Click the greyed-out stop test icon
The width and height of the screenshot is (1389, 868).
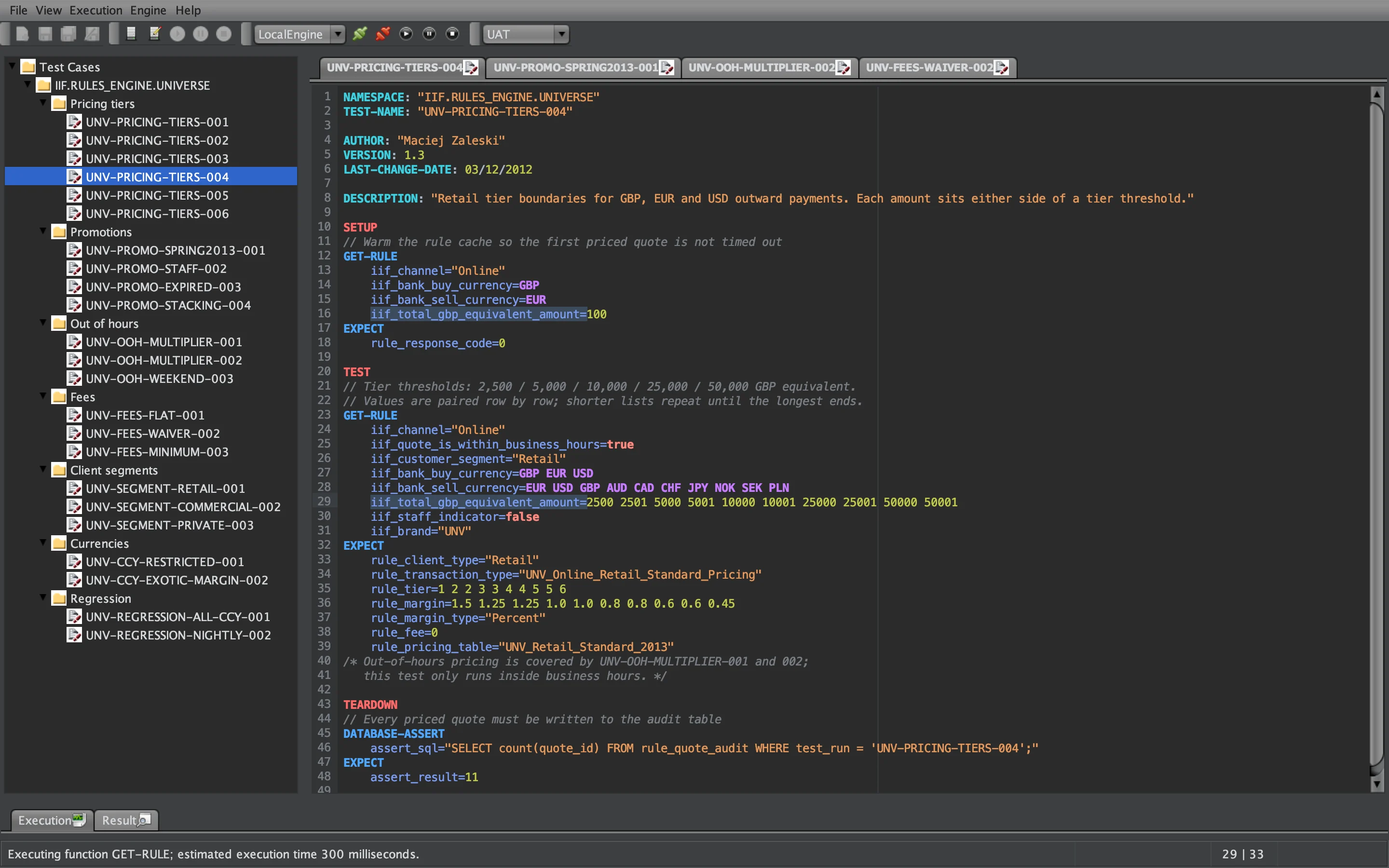coord(224,34)
